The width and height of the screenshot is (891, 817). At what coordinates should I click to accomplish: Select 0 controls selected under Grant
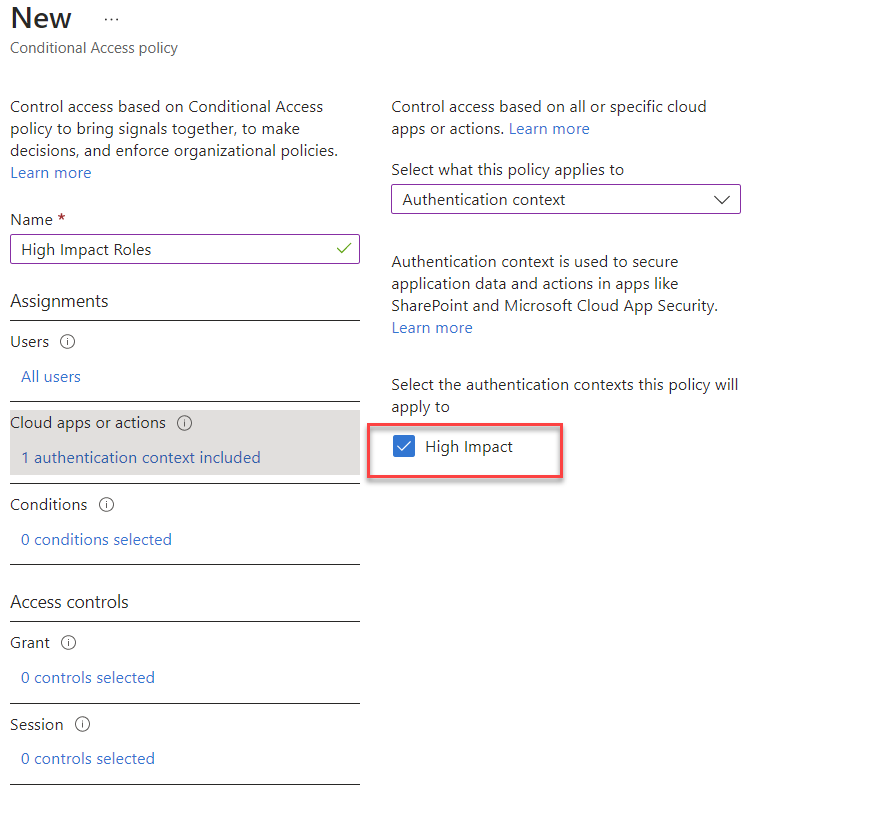(x=88, y=677)
